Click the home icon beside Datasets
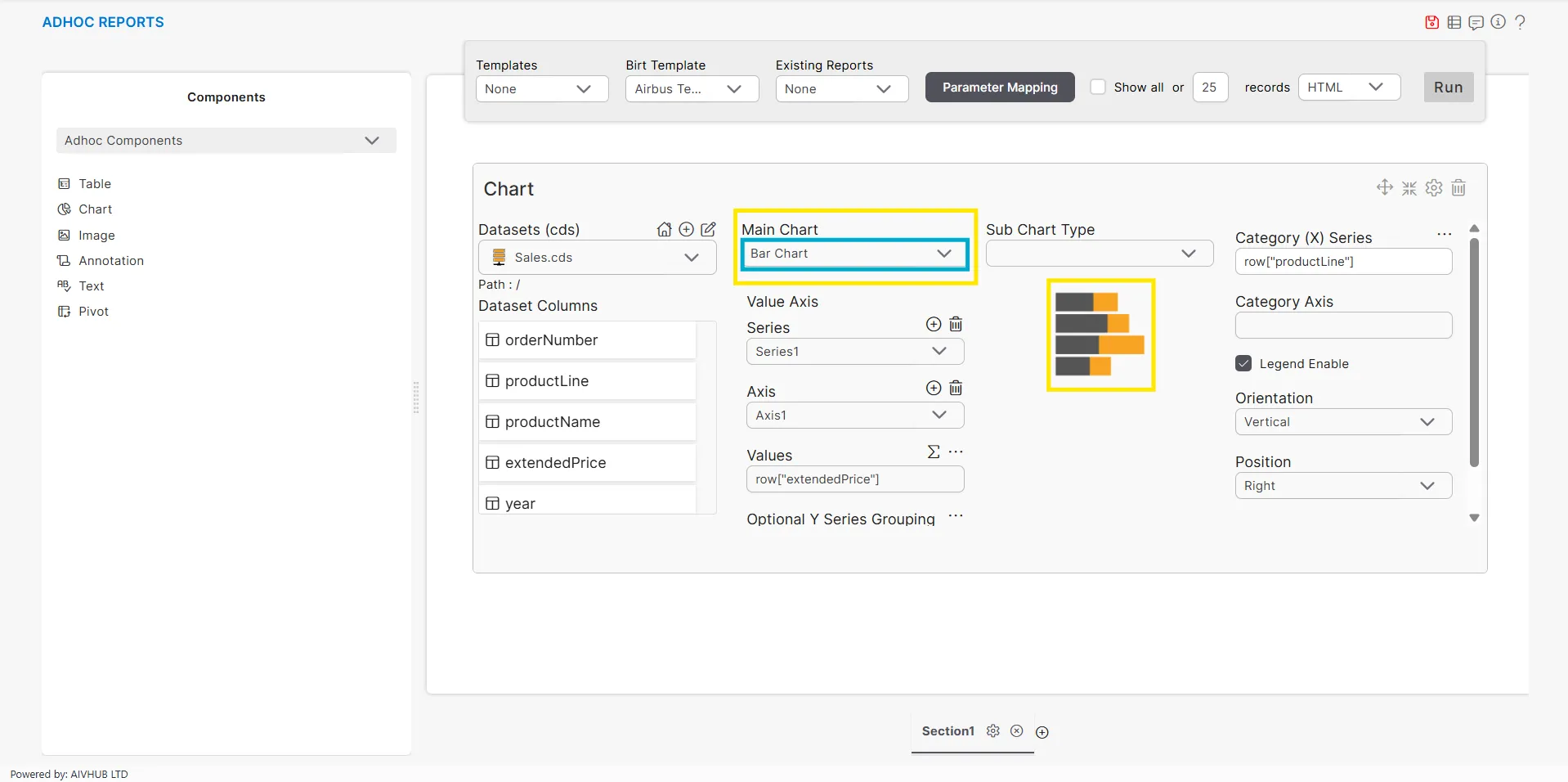Screen dimensions: 1568x782 (664, 230)
